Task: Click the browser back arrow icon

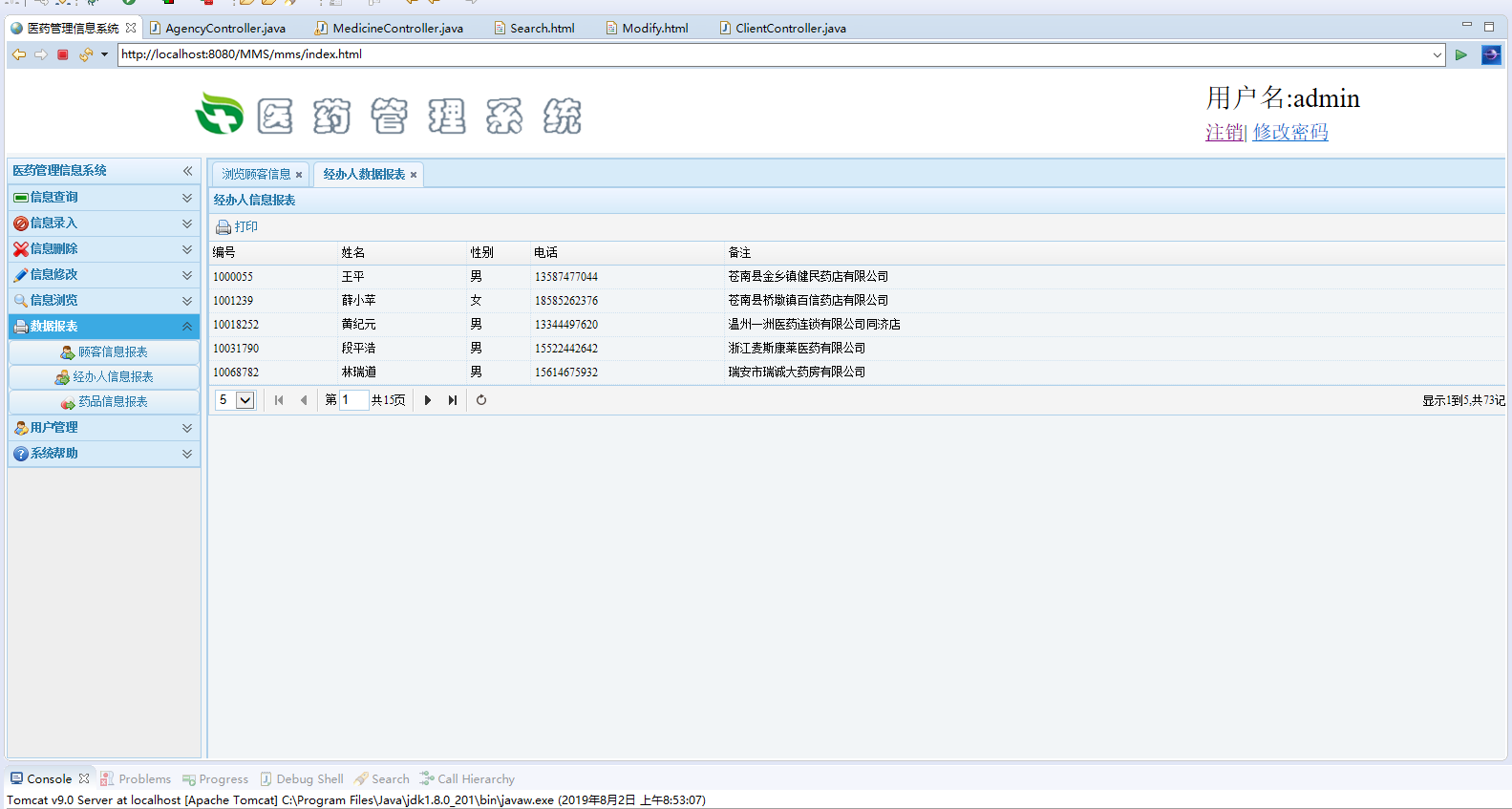Action: click(x=18, y=54)
